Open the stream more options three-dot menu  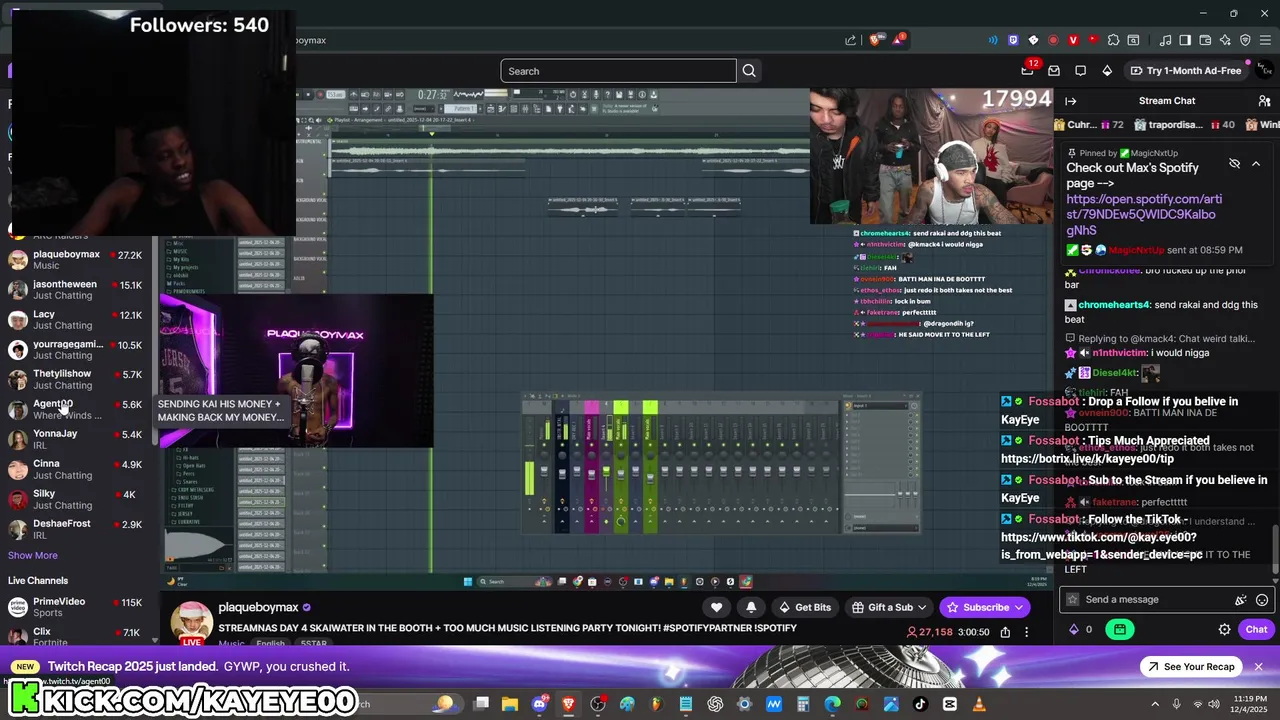[1026, 632]
